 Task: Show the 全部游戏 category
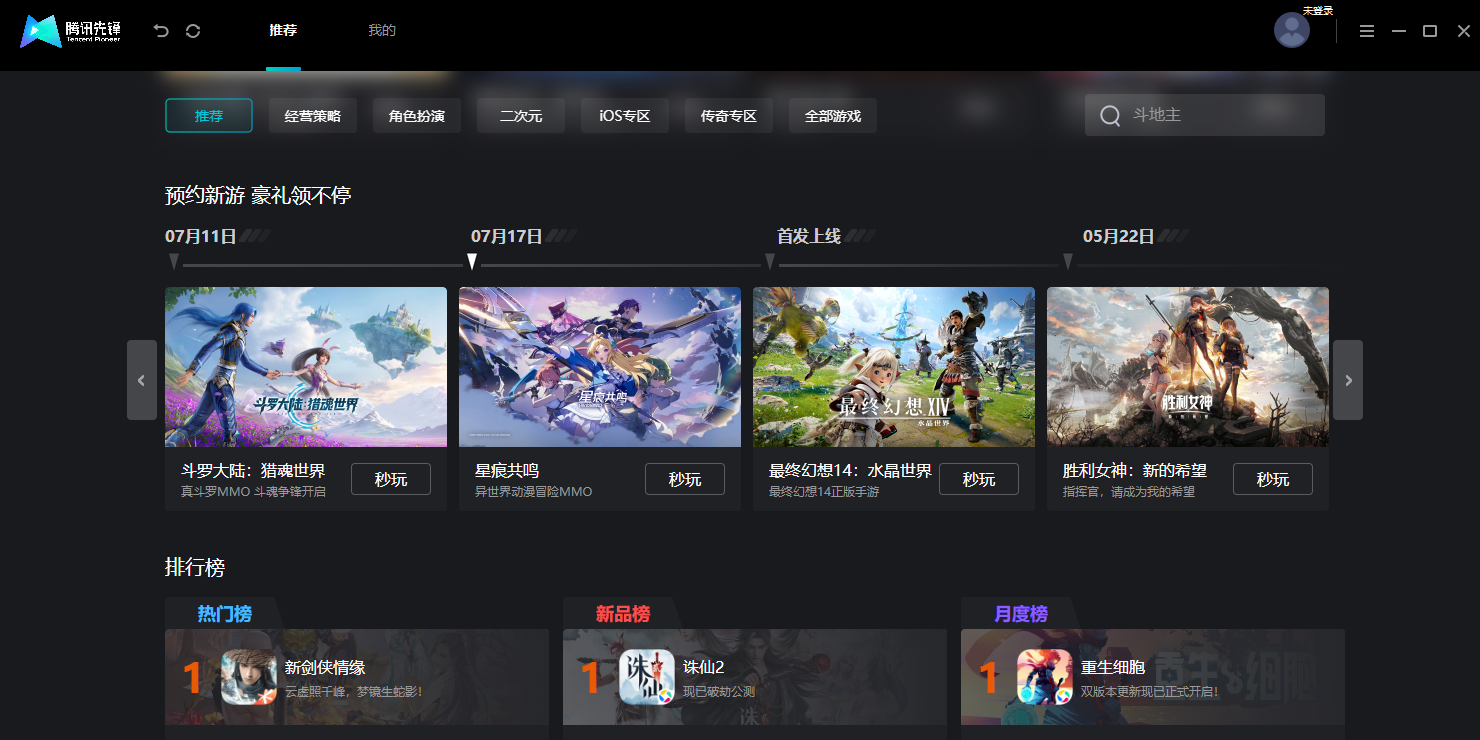(x=833, y=116)
